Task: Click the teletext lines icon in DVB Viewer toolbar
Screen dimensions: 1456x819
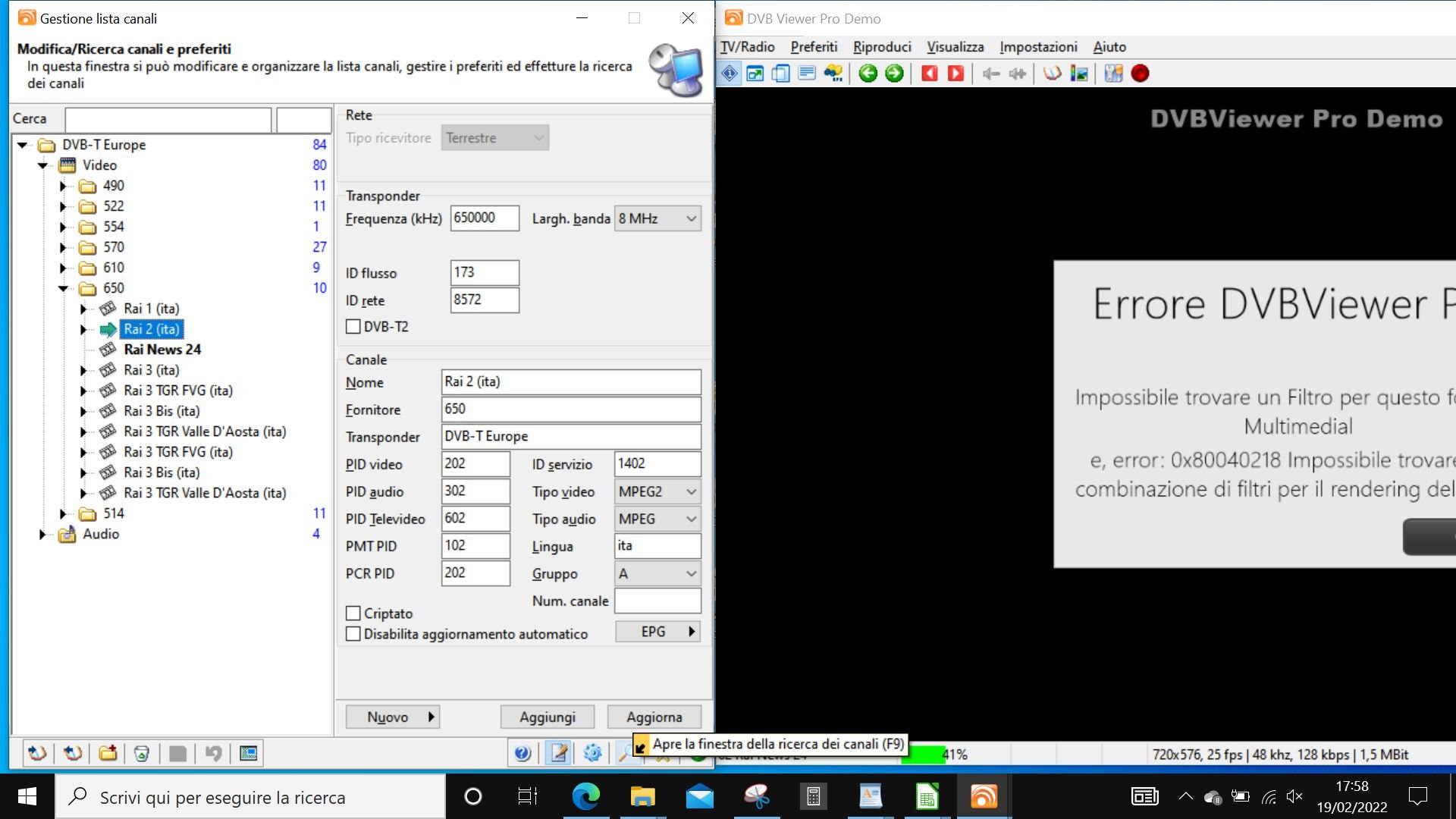Action: pyautogui.click(x=807, y=74)
